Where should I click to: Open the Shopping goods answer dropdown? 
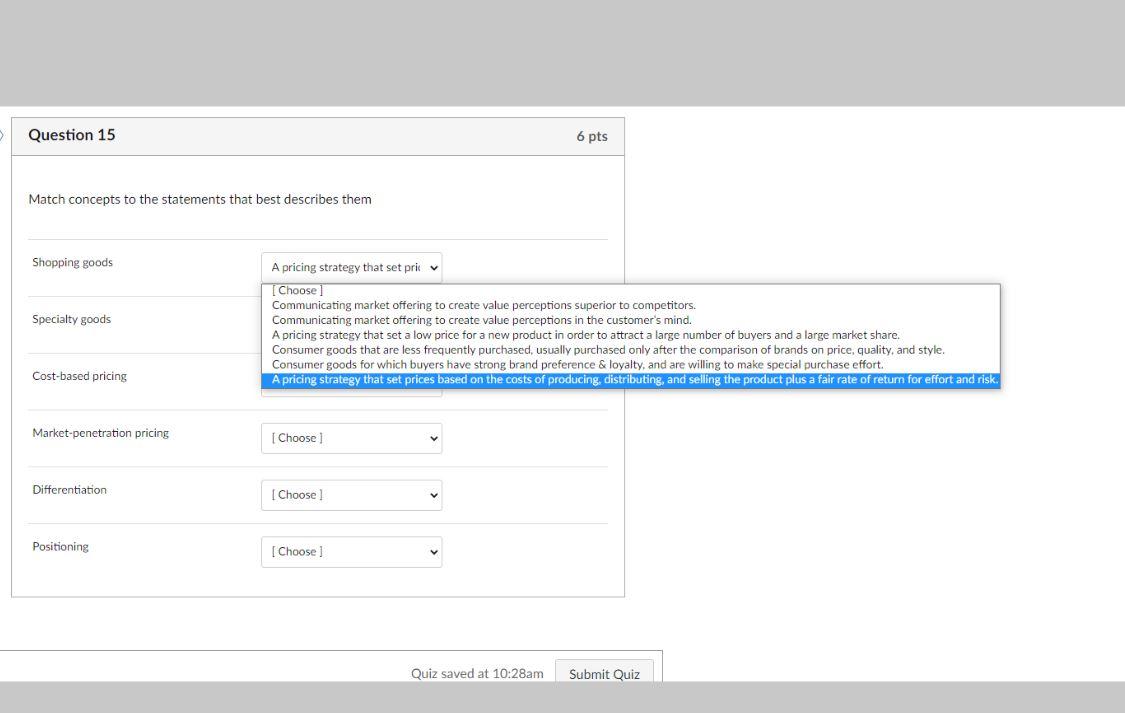[352, 268]
